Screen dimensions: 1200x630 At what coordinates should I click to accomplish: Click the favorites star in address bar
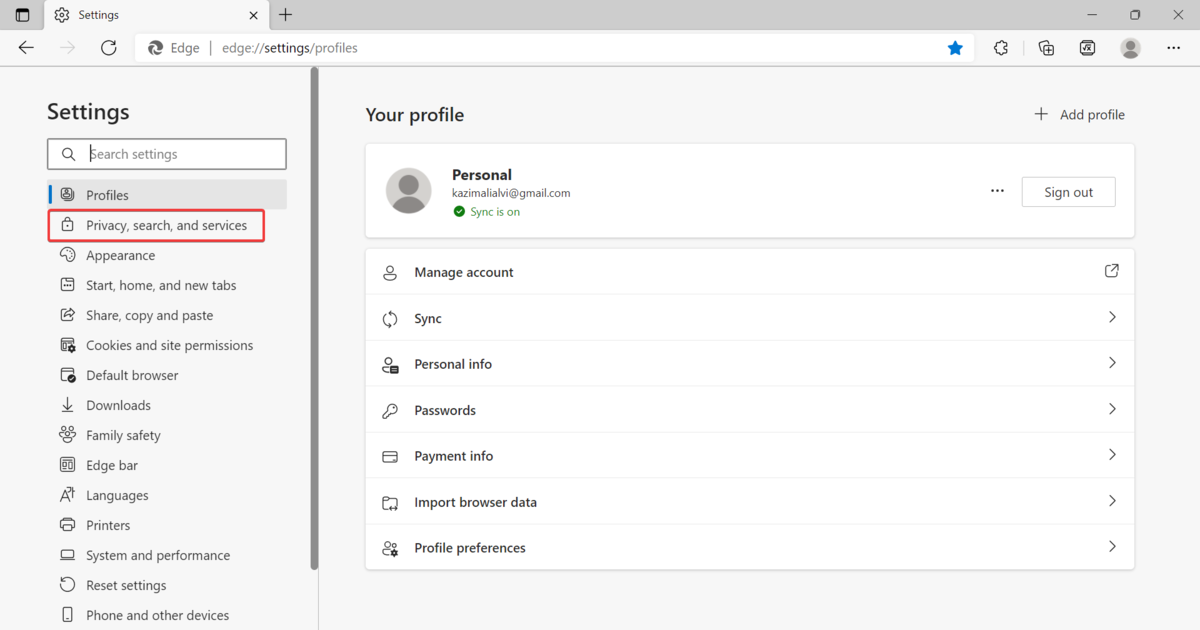click(x=955, y=48)
